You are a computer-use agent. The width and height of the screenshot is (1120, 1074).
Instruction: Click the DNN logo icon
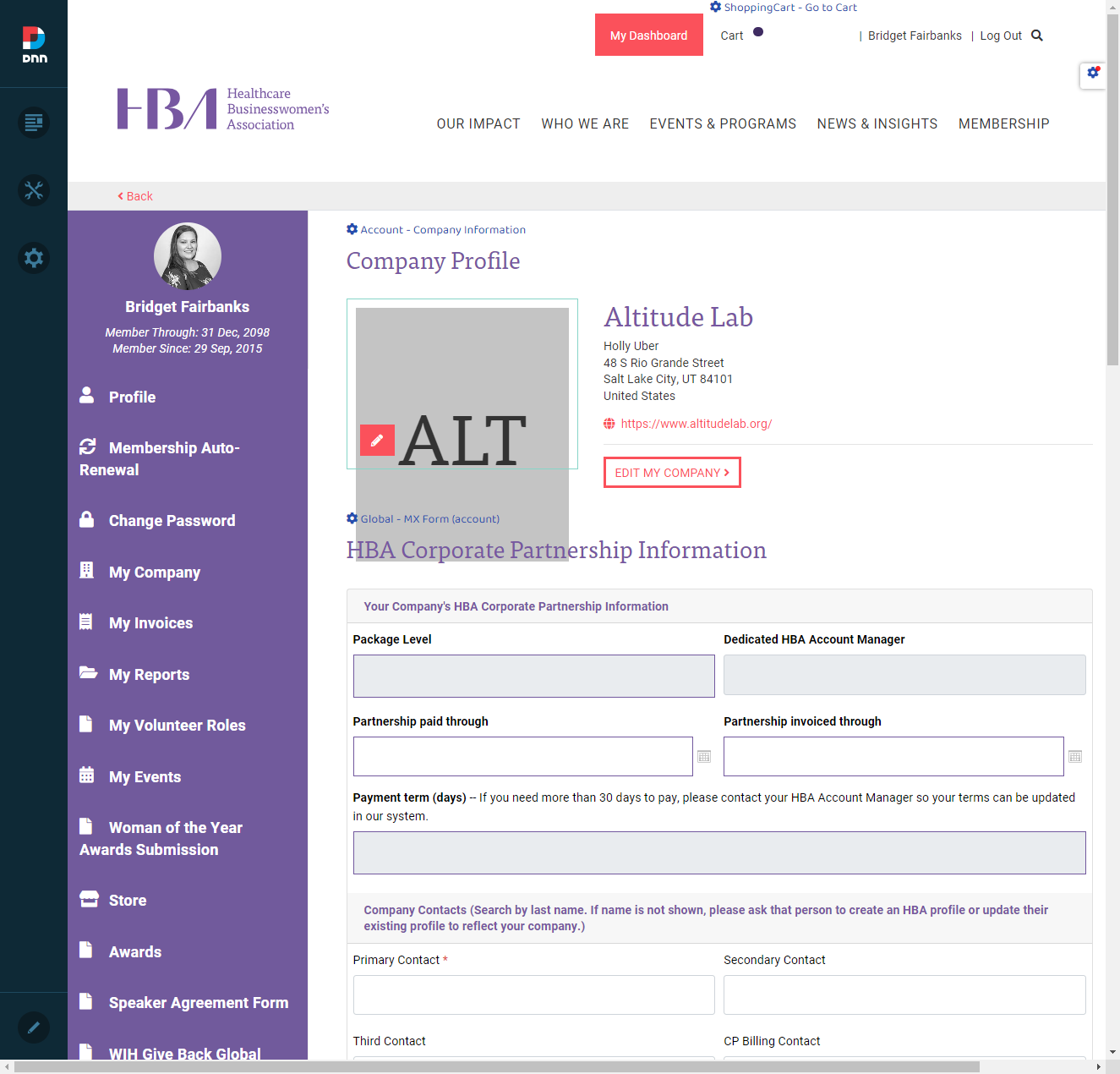[34, 44]
